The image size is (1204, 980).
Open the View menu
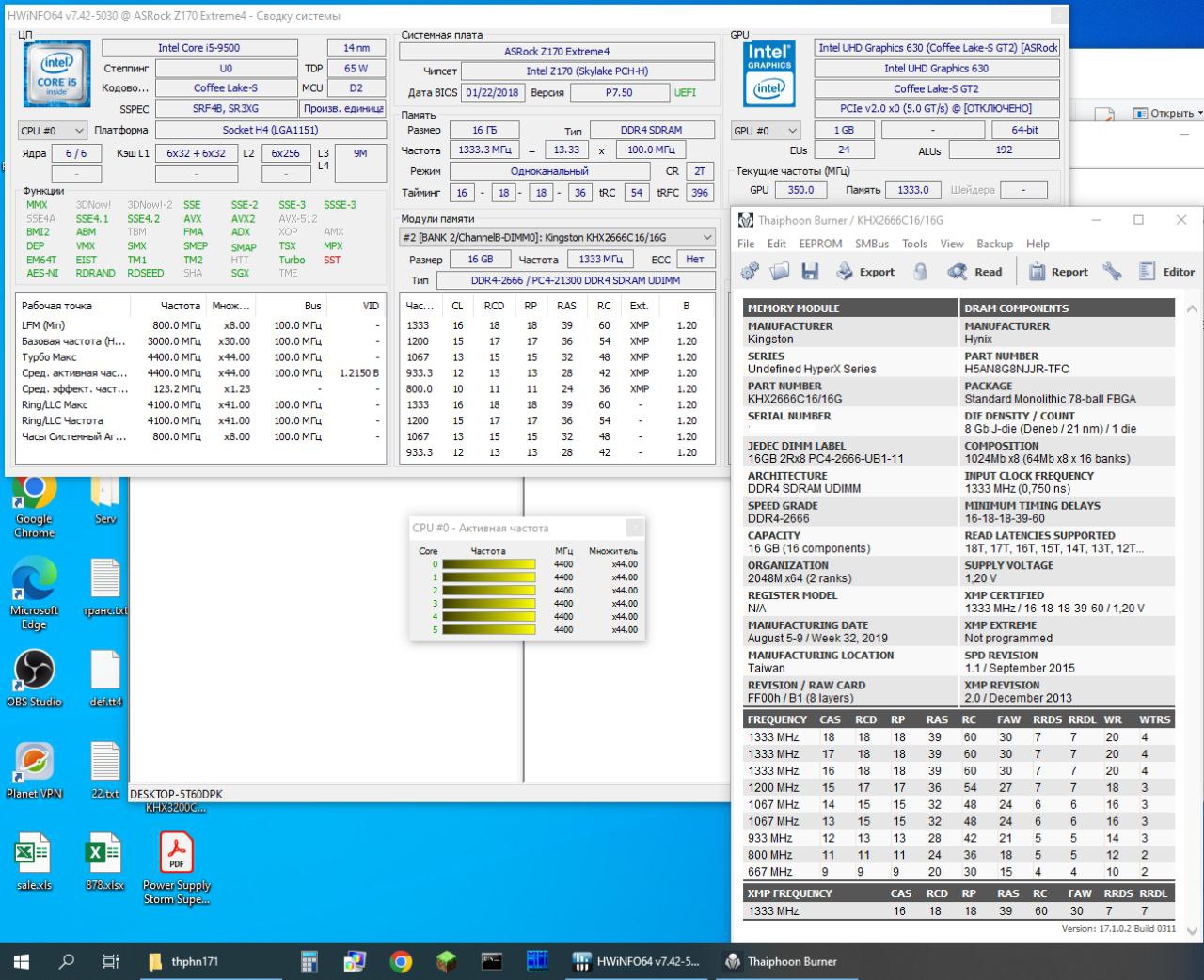(x=952, y=244)
